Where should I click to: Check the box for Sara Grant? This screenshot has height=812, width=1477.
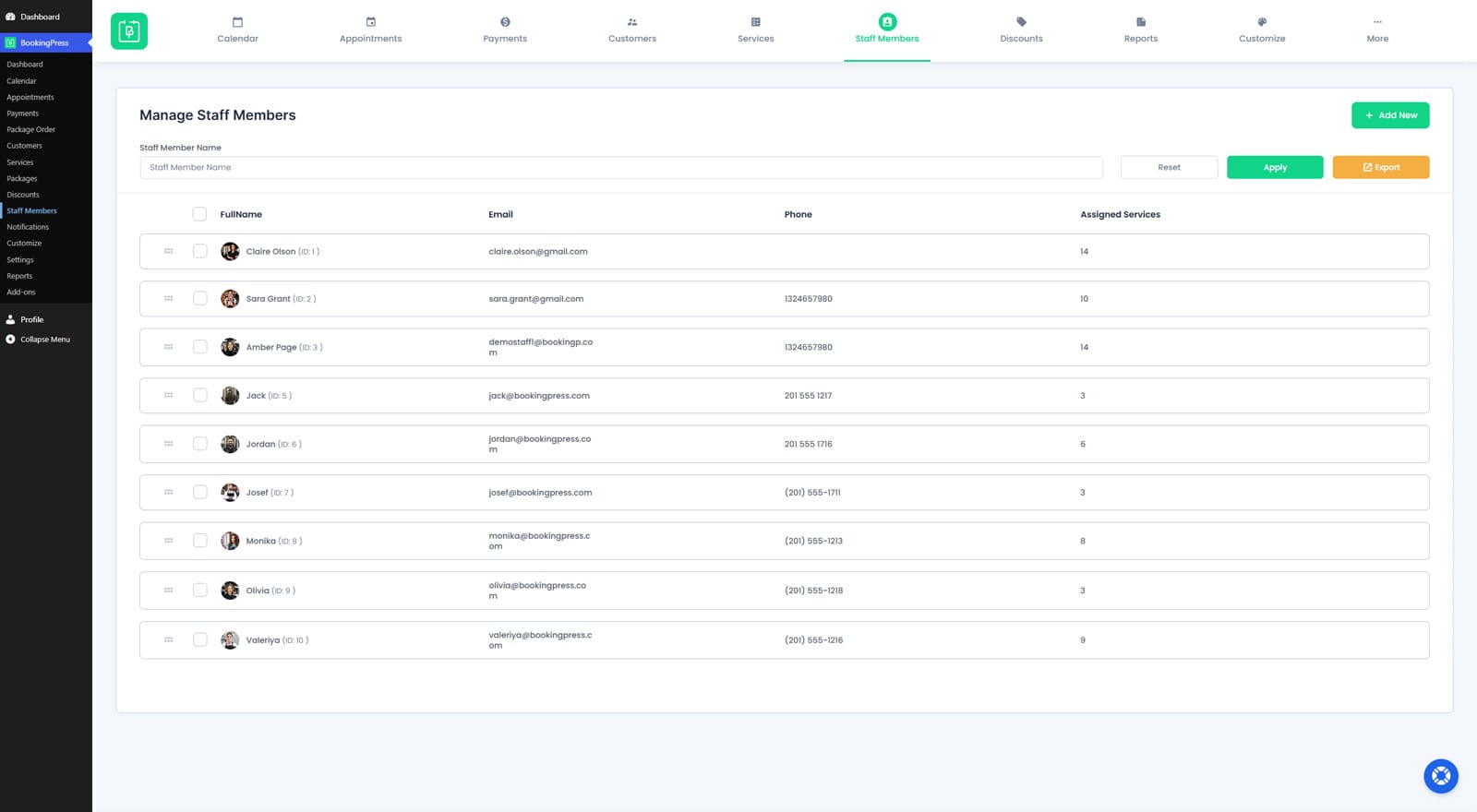pyautogui.click(x=199, y=299)
